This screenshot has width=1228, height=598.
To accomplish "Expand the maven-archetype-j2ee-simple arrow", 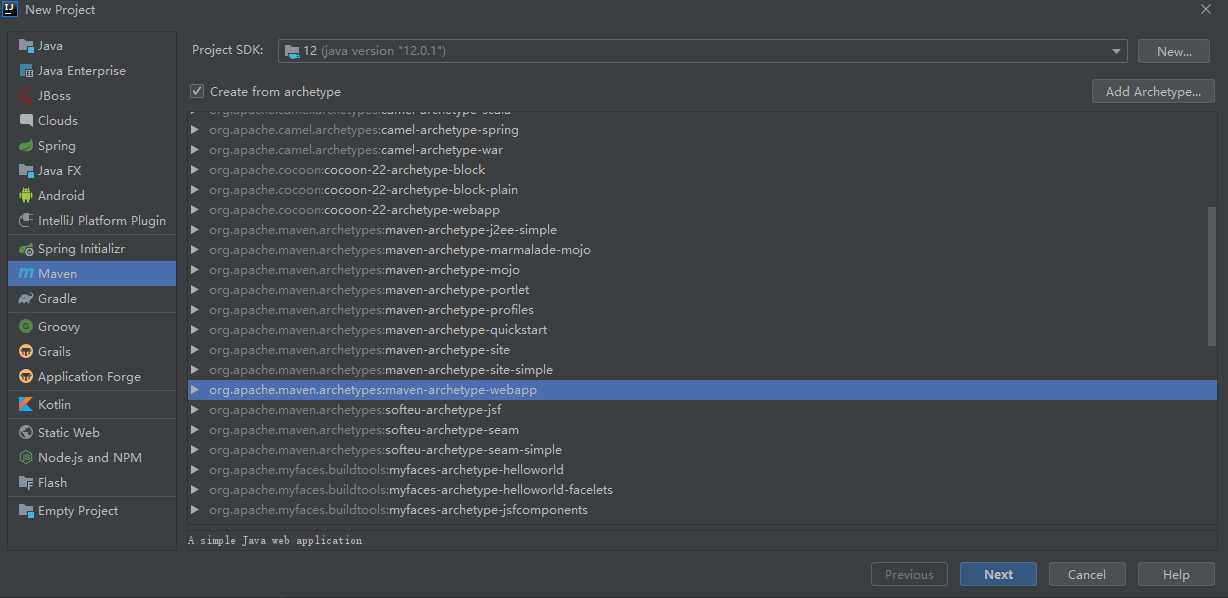I will pos(195,230).
